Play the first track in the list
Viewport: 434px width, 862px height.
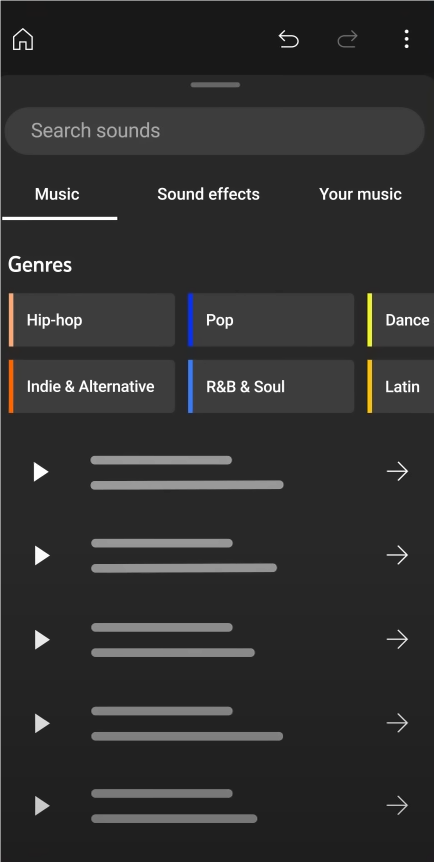click(x=41, y=472)
